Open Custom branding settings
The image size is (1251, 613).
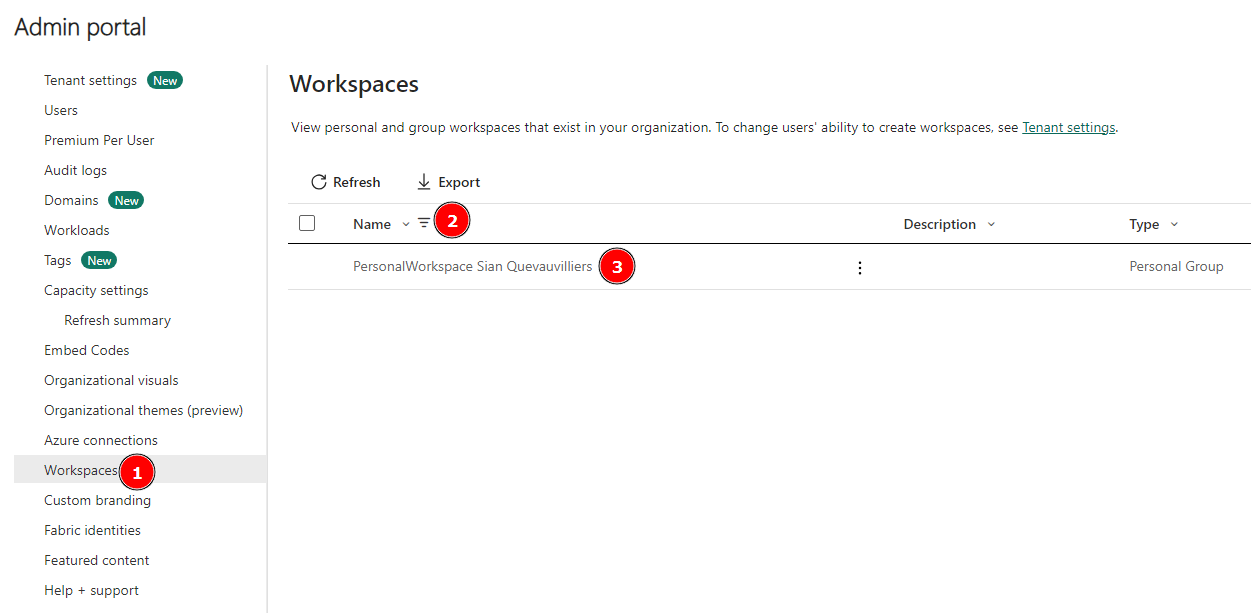pyautogui.click(x=97, y=500)
